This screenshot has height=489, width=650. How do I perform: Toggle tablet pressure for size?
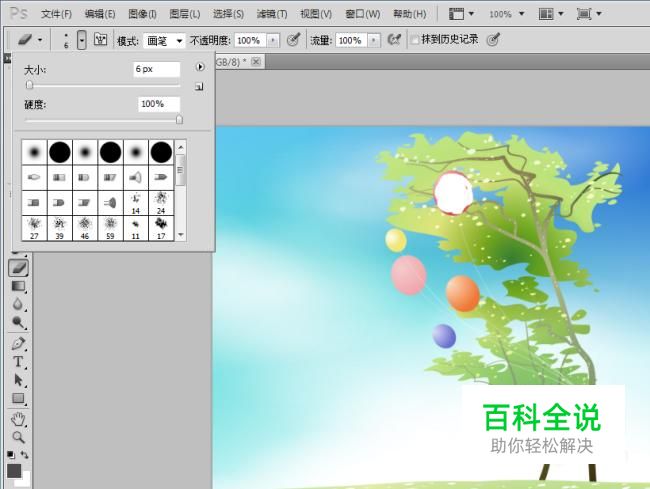pyautogui.click(x=493, y=40)
